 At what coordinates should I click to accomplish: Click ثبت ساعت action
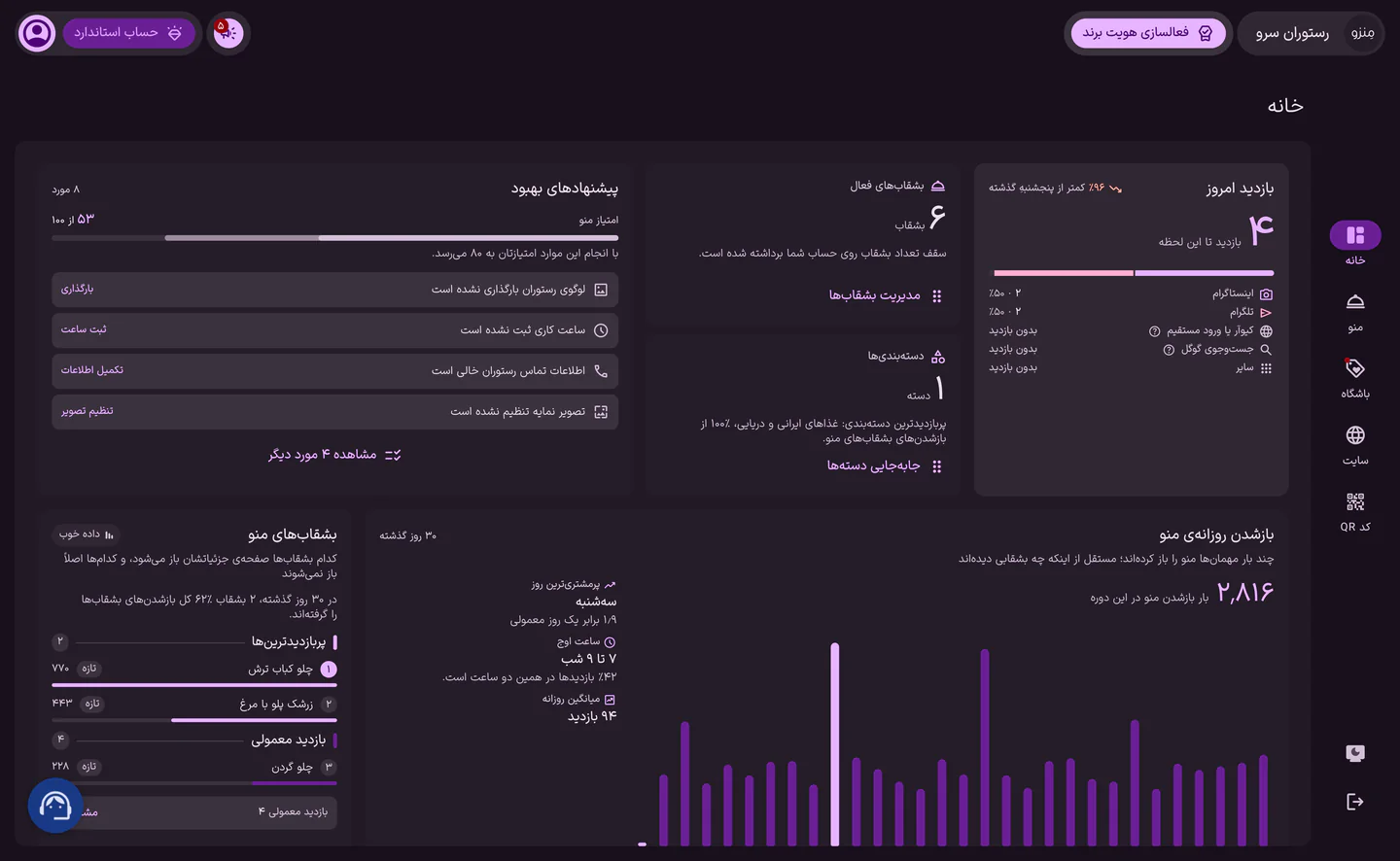point(84,330)
